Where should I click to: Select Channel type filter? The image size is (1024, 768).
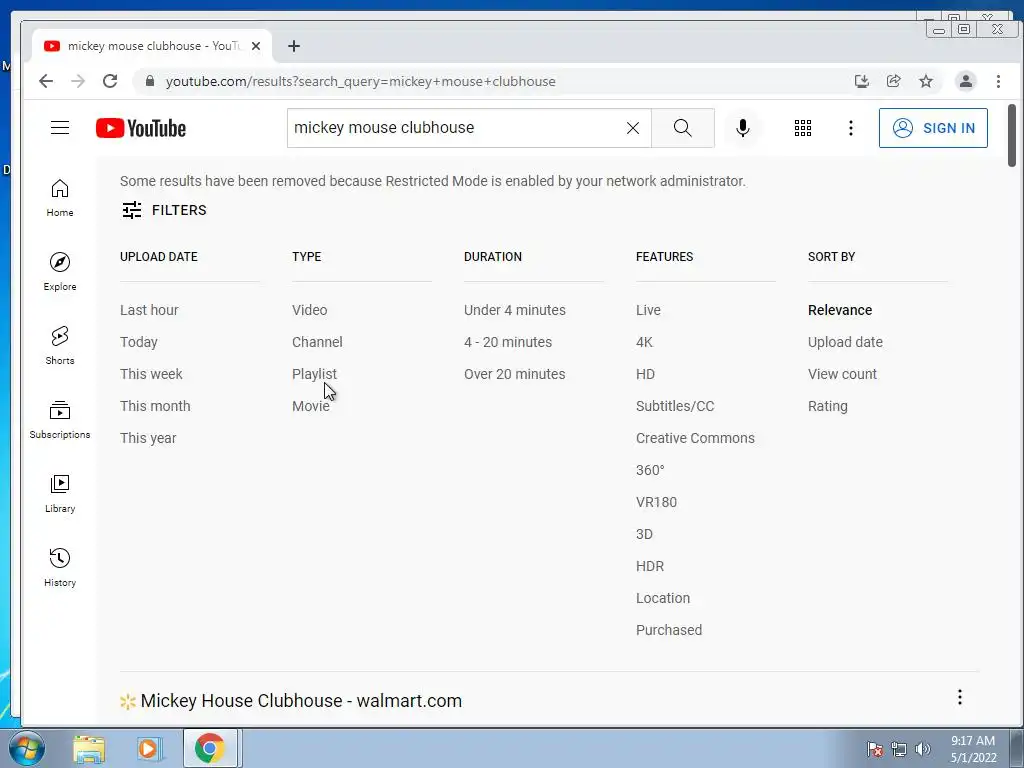317,342
